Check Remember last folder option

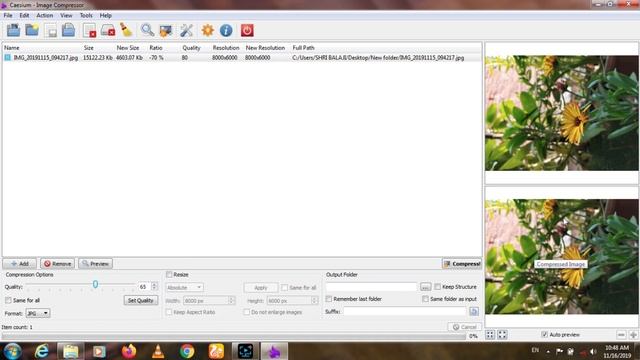pyautogui.click(x=329, y=299)
